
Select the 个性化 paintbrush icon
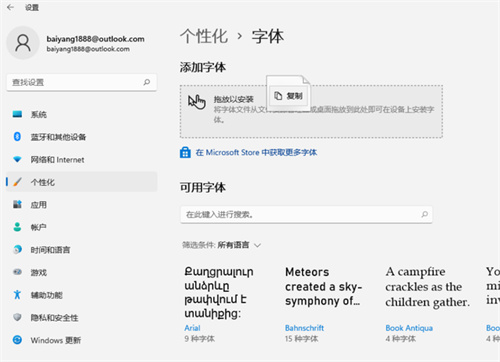pyautogui.click(x=17, y=182)
